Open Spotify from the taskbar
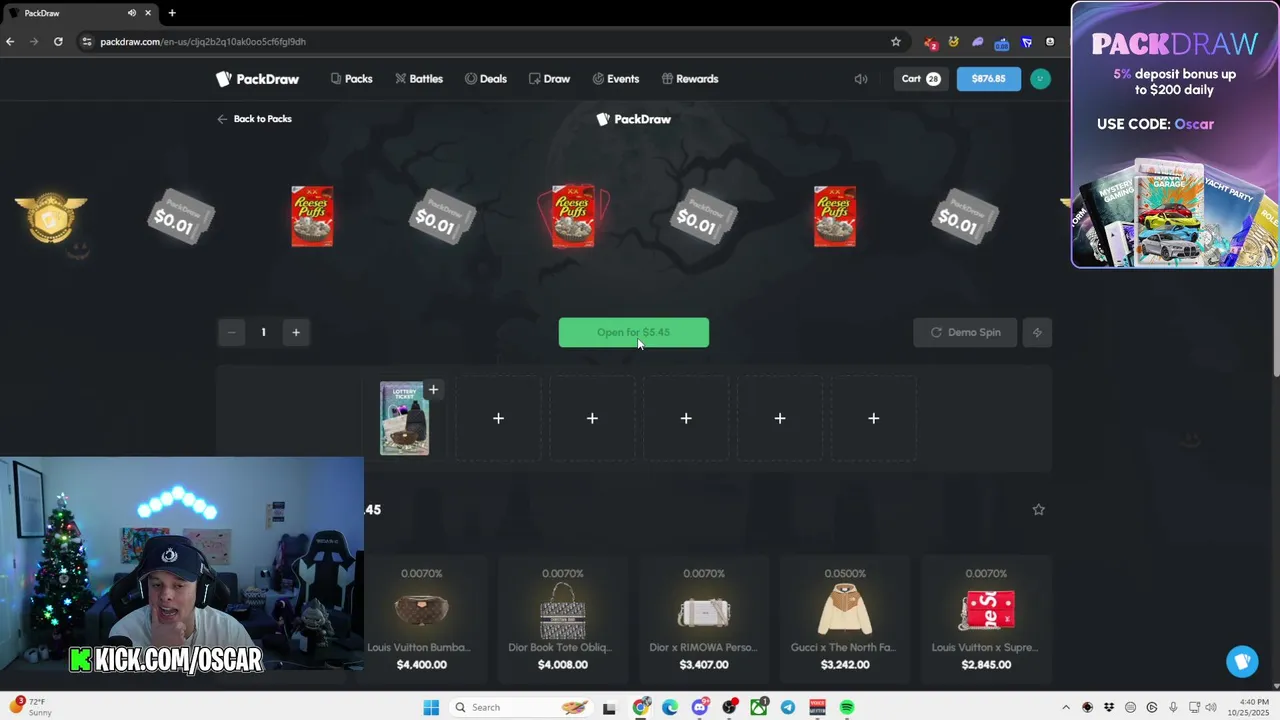The image size is (1280, 720). [x=847, y=707]
